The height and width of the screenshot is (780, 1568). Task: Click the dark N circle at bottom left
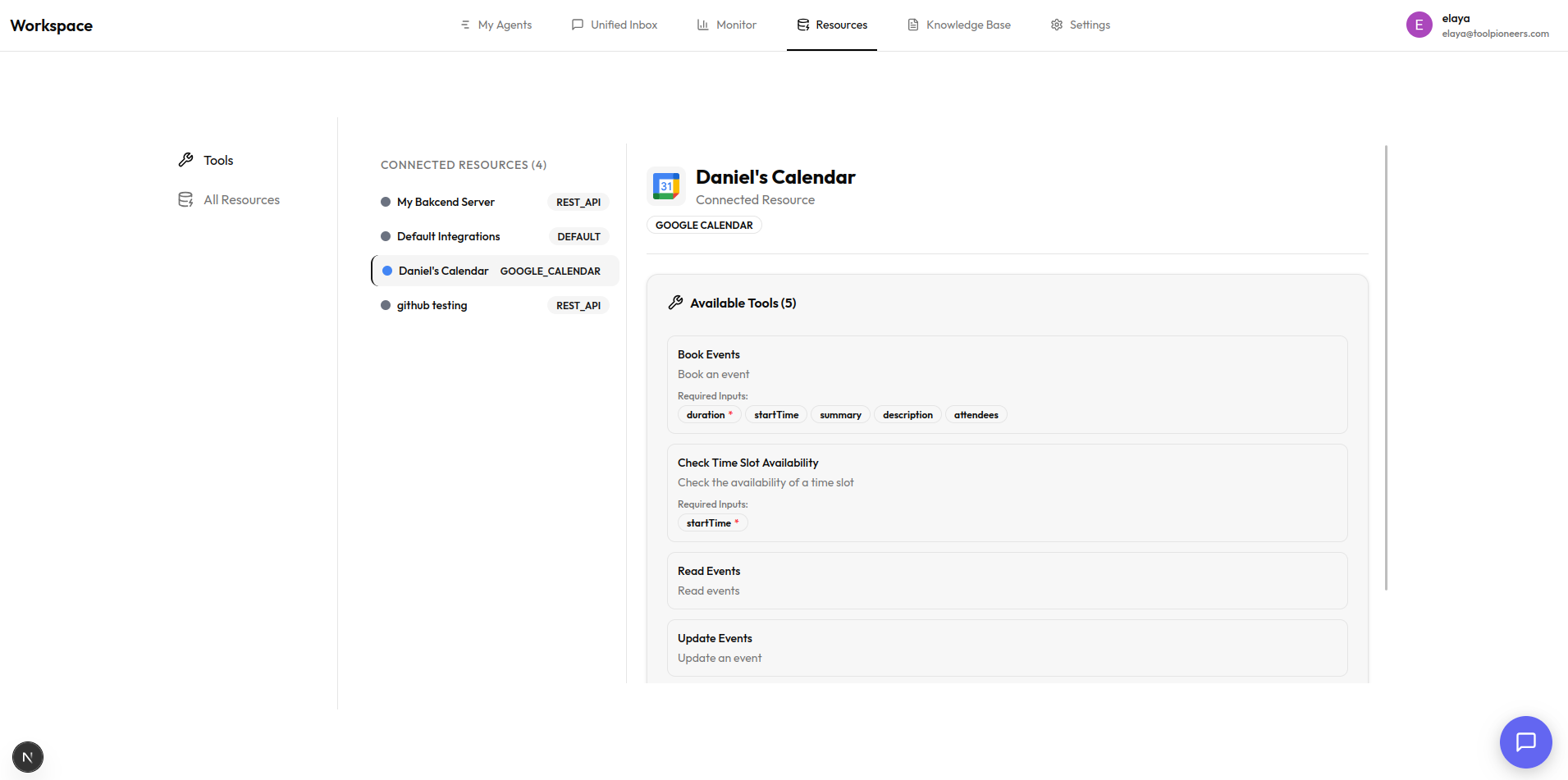[27, 756]
